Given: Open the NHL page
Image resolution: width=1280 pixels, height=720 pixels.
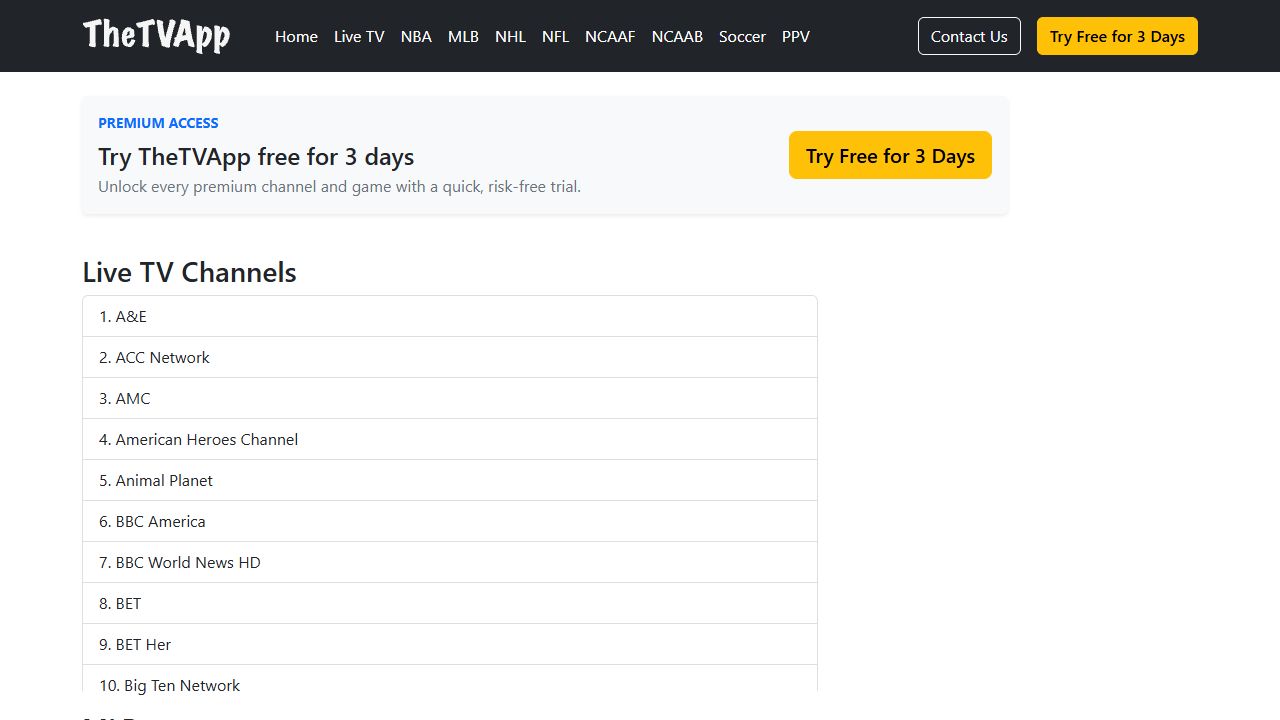Looking at the screenshot, I should [510, 36].
